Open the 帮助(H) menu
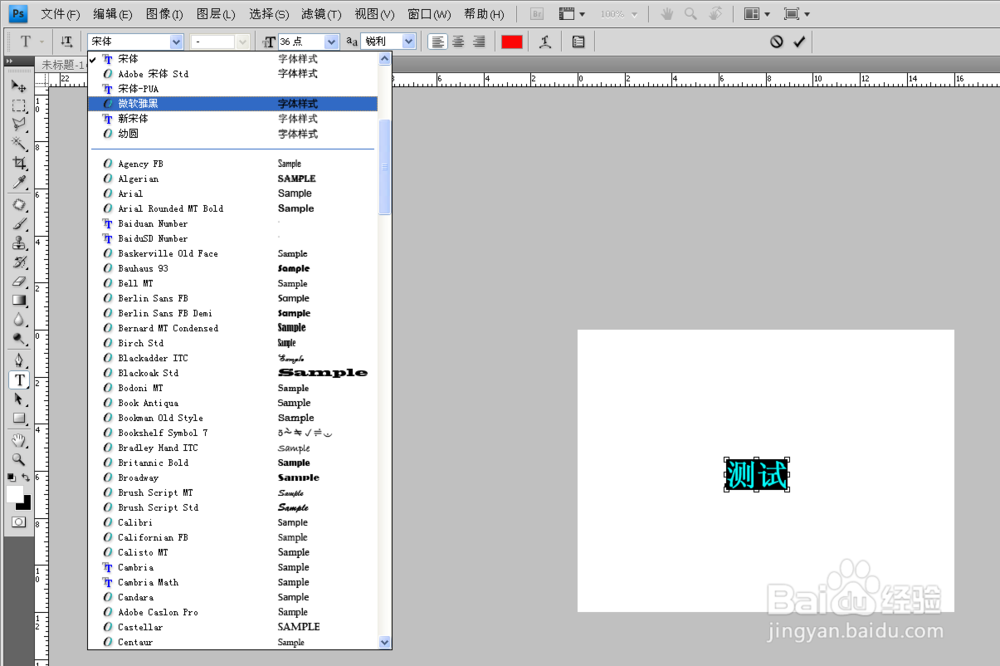Screen dimensions: 1000x666 [x=483, y=14]
